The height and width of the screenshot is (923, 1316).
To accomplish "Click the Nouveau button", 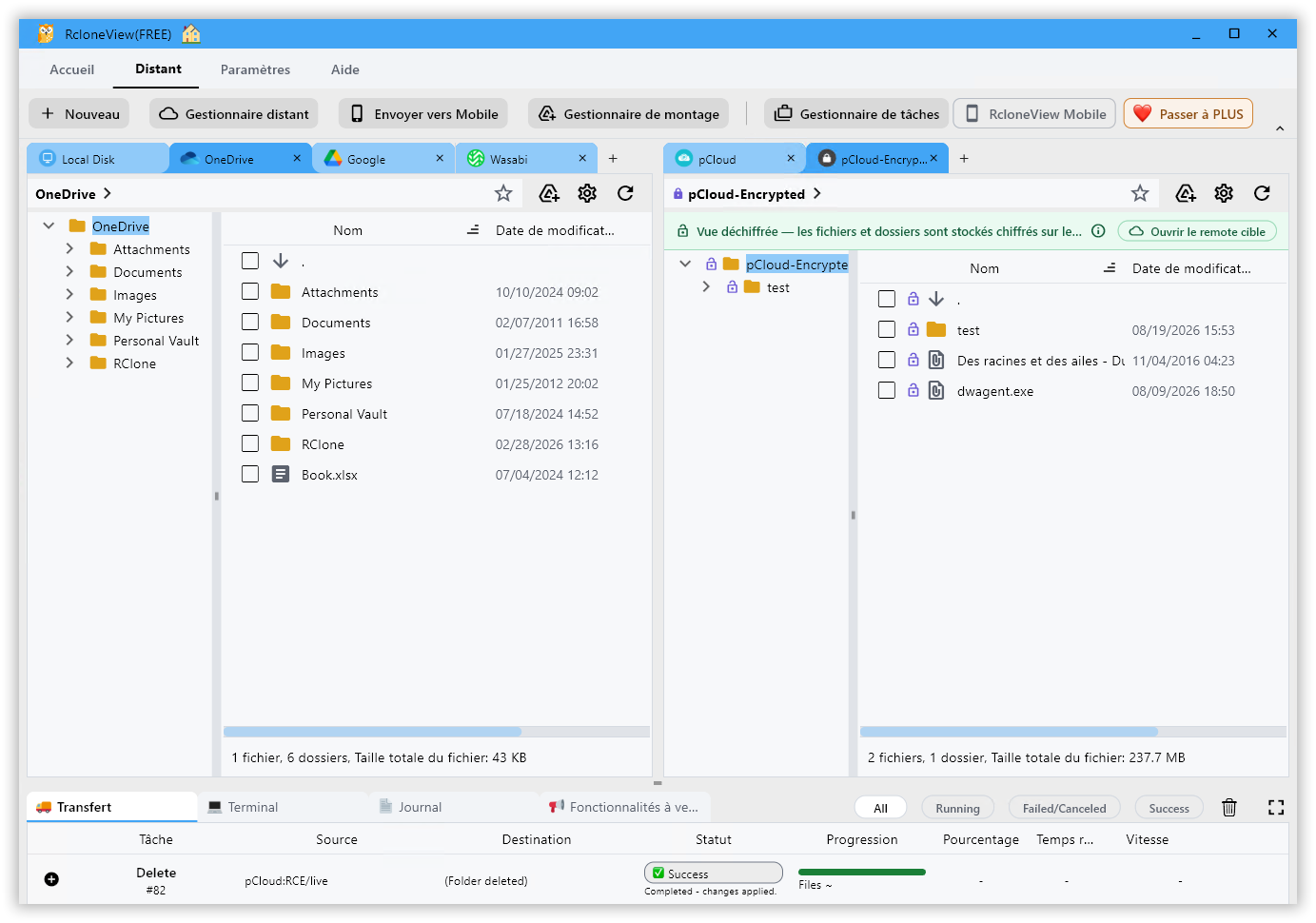I will 79,114.
